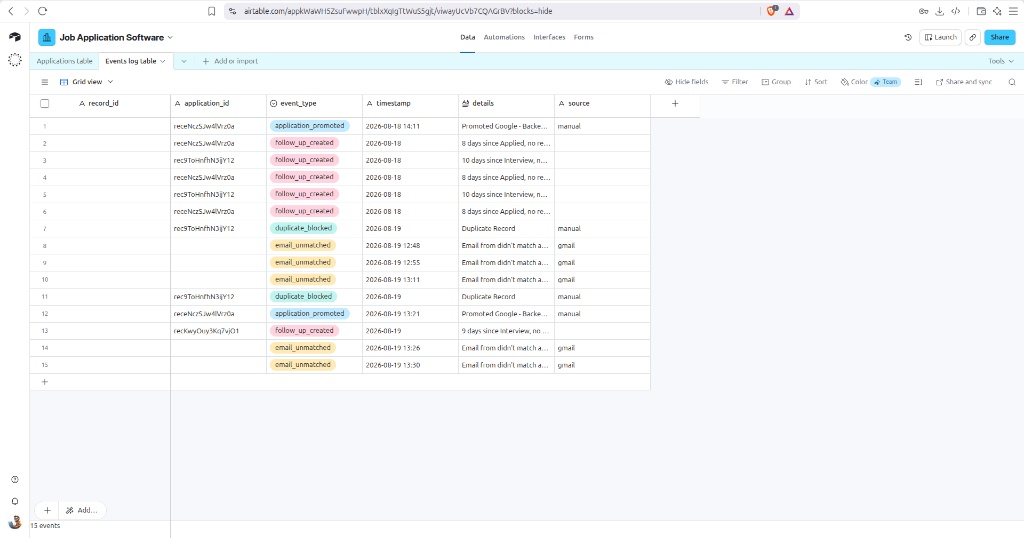Open the help question mark icon
1024x538 pixels.
(14, 479)
